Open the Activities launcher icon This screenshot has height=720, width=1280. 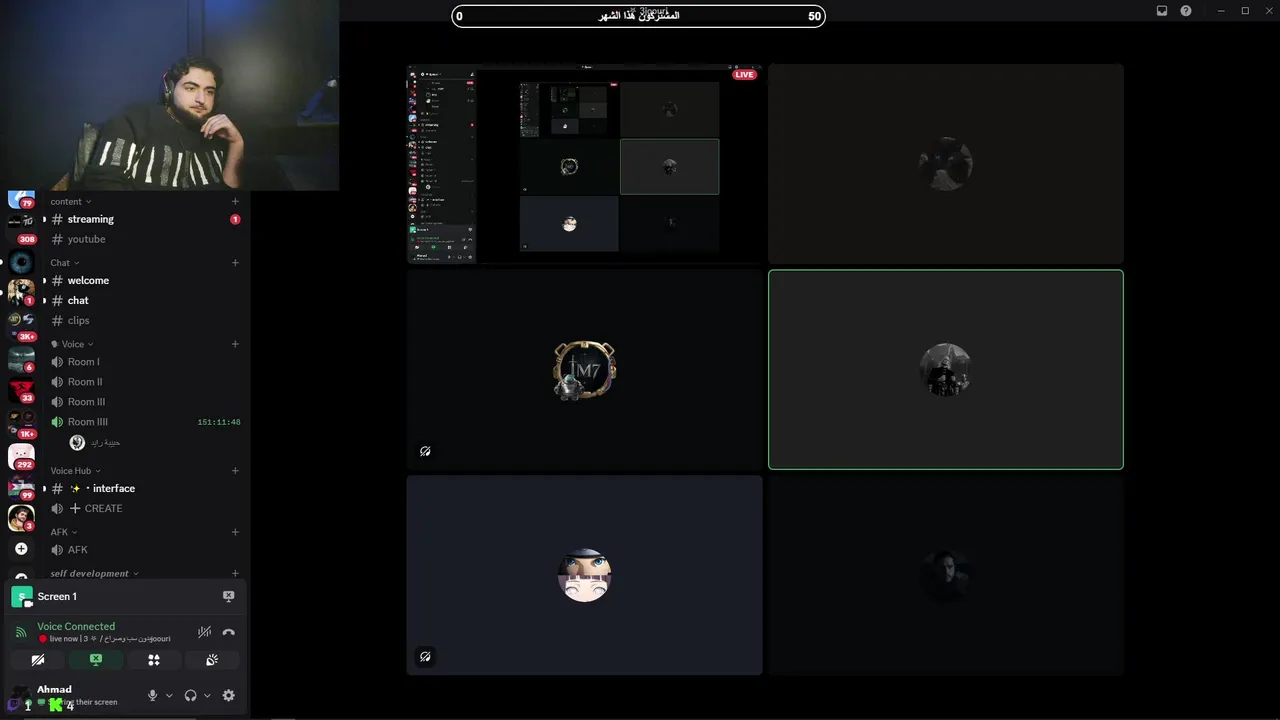(154, 660)
